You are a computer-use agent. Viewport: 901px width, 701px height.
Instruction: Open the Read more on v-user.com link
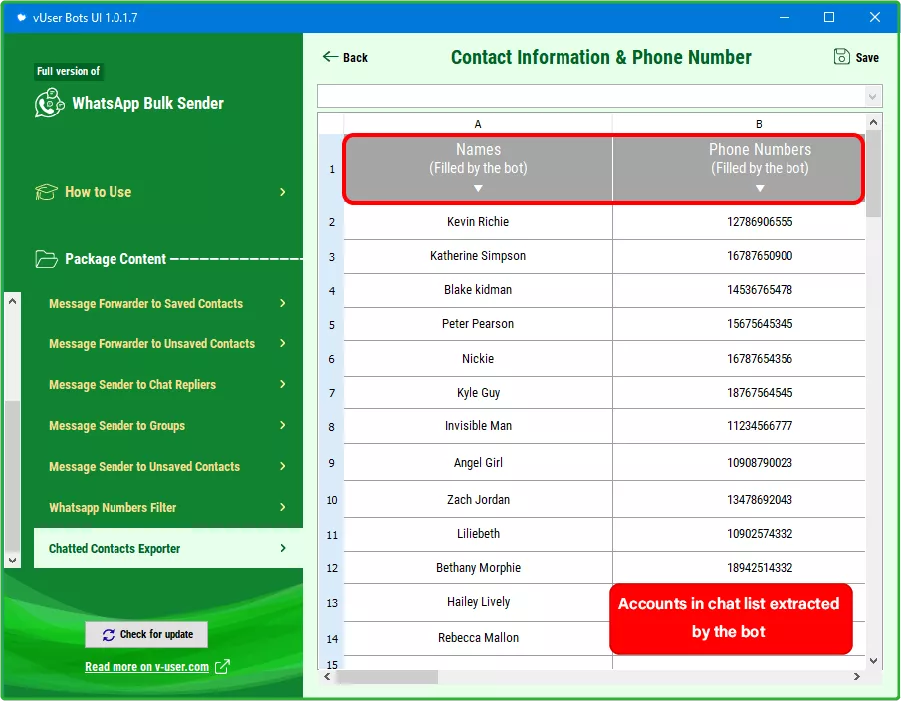[x=147, y=667]
